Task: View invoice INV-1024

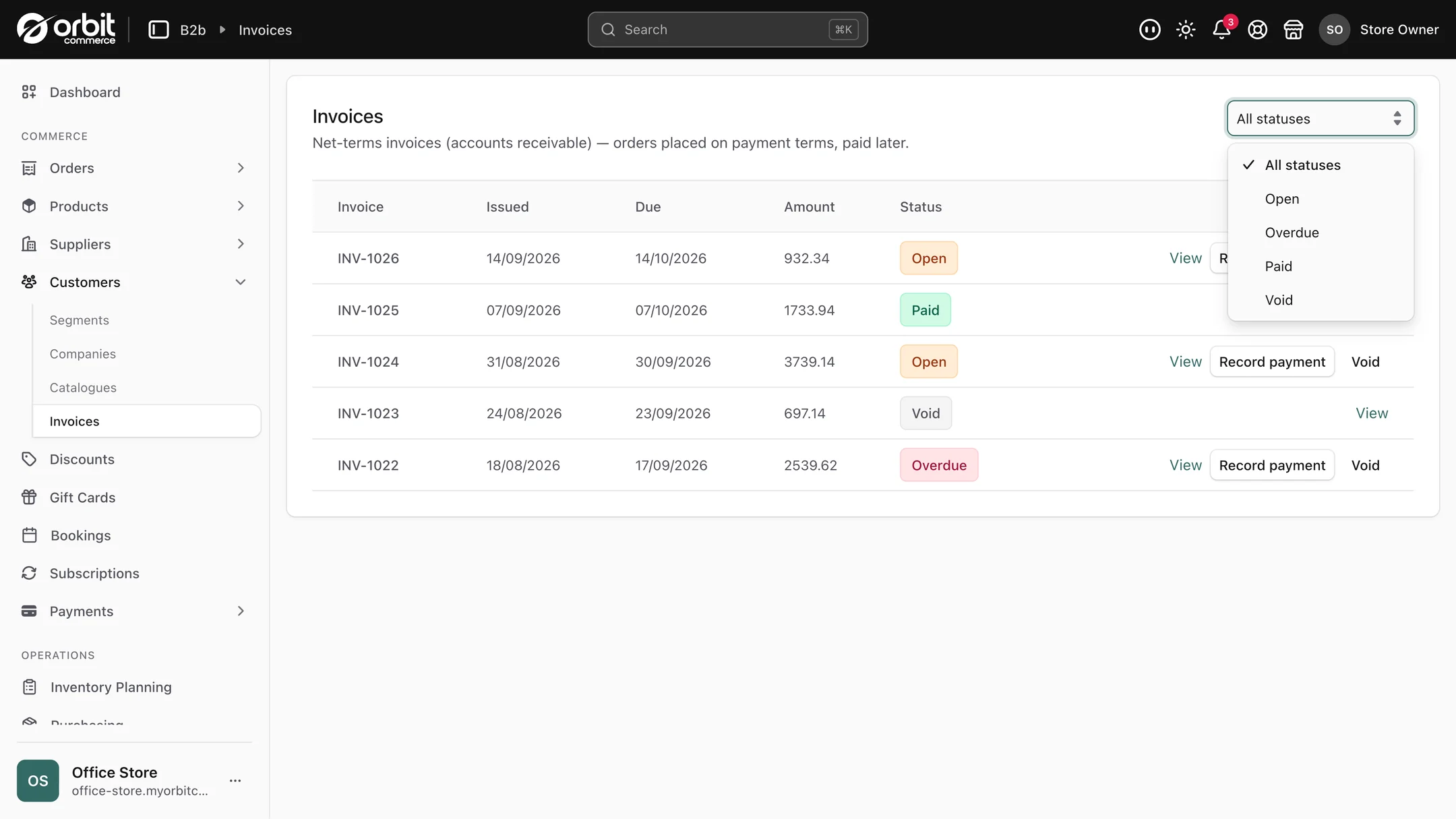Action: pos(1185,362)
